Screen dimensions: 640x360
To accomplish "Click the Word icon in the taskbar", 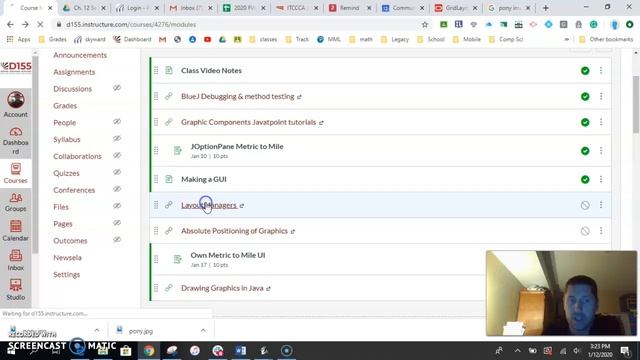I will [240, 350].
